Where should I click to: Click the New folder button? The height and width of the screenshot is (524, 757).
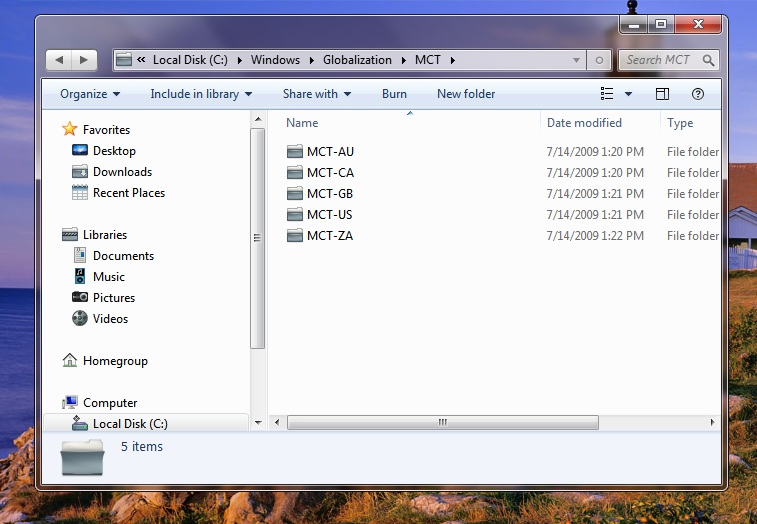tap(466, 94)
